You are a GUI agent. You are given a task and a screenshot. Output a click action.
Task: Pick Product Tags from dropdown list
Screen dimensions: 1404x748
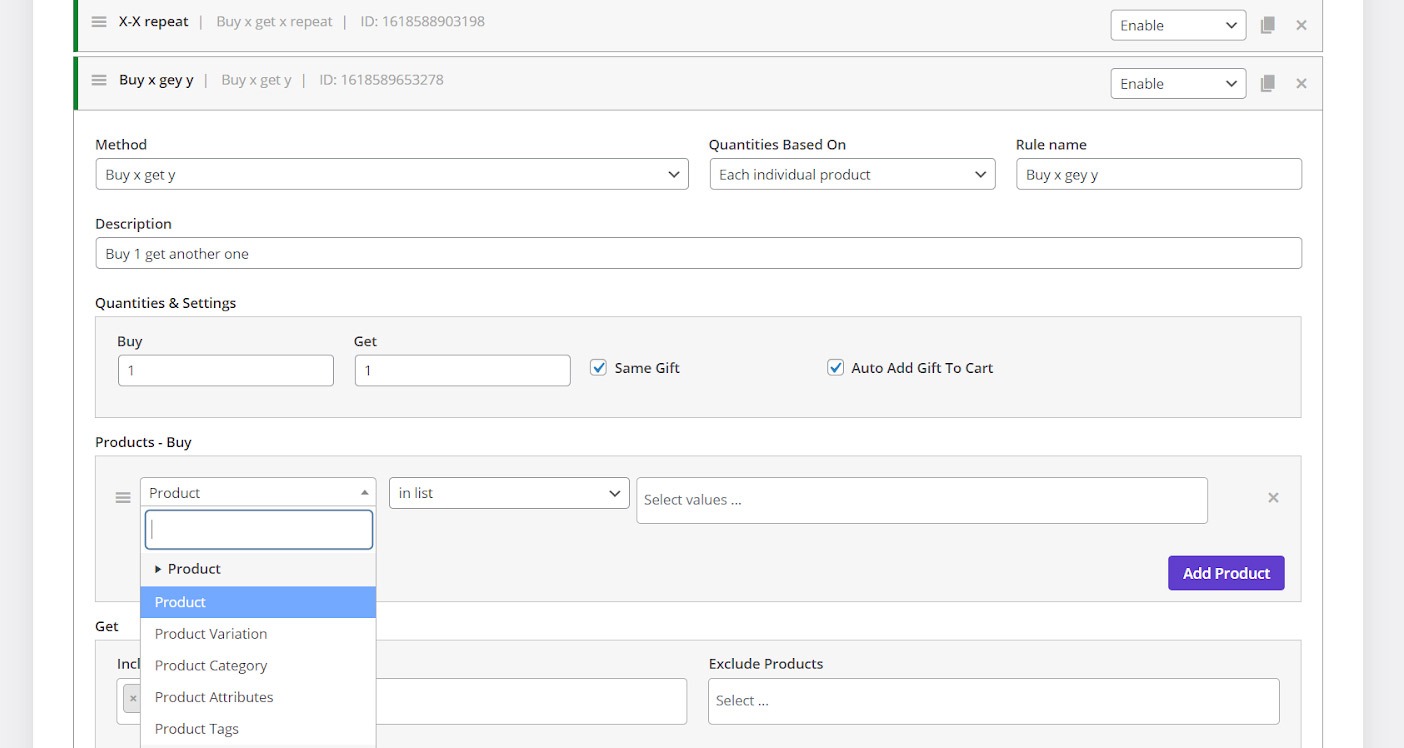[x=197, y=729]
